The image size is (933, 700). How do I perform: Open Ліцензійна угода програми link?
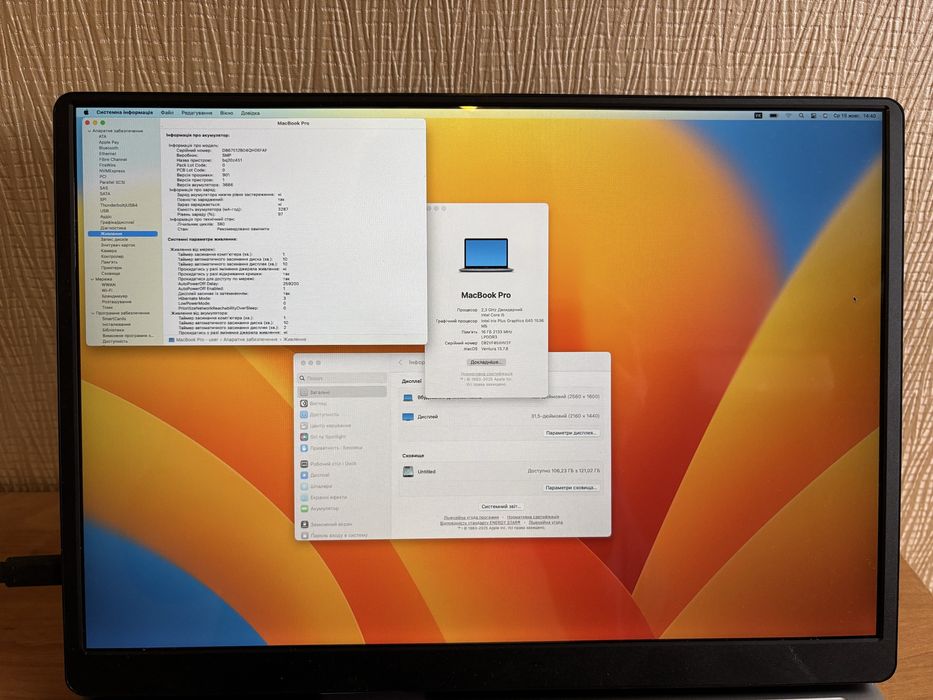click(x=471, y=517)
